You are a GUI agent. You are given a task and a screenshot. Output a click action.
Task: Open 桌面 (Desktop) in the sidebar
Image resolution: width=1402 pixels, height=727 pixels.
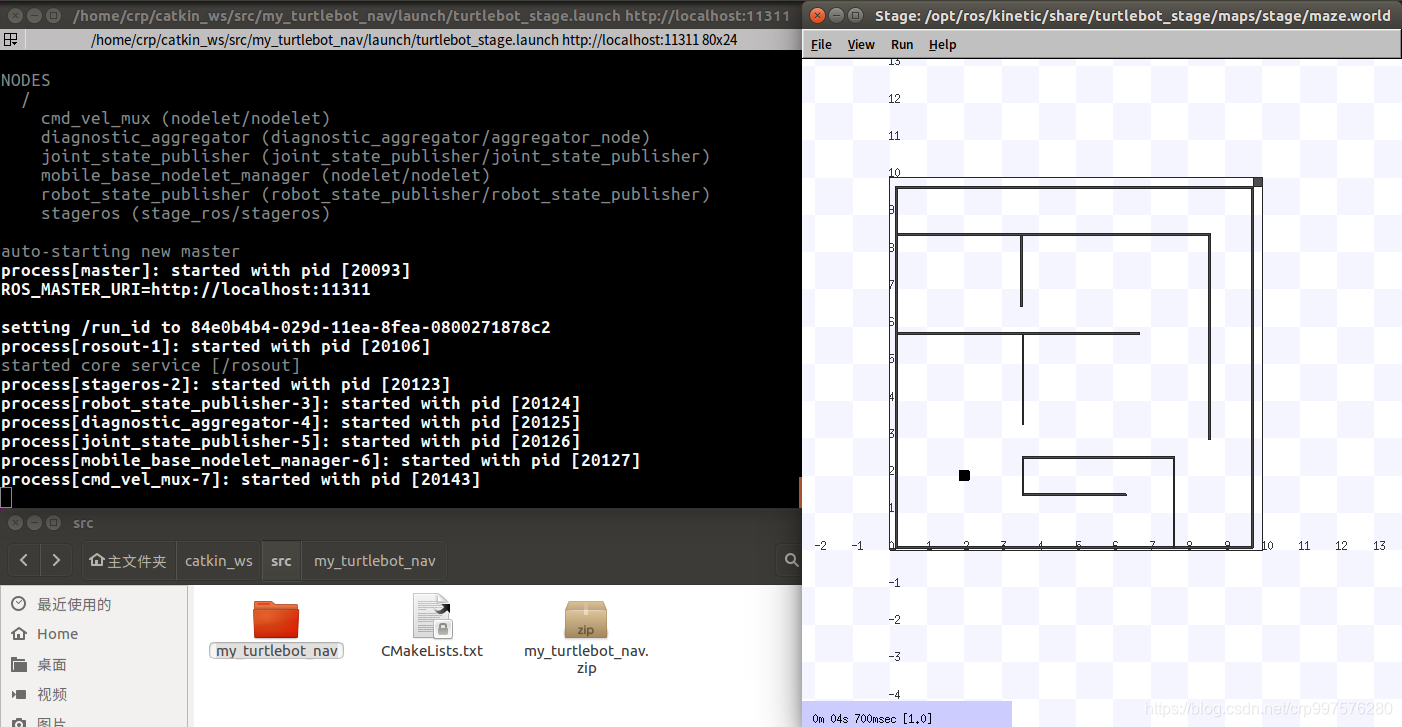[x=52, y=664]
